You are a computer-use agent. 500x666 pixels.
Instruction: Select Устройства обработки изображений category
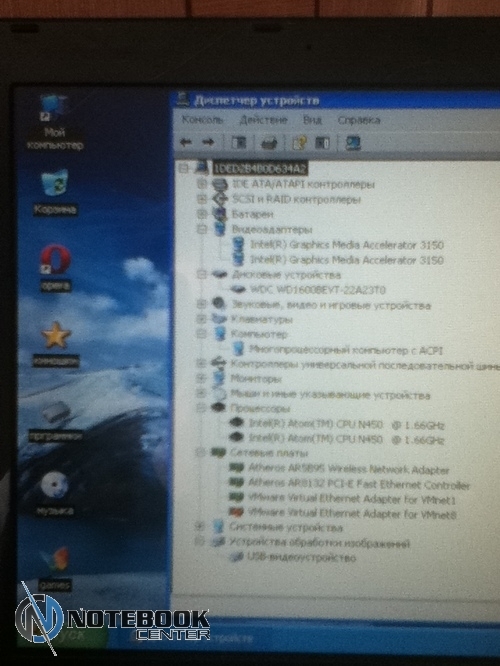pyautogui.click(x=319, y=542)
